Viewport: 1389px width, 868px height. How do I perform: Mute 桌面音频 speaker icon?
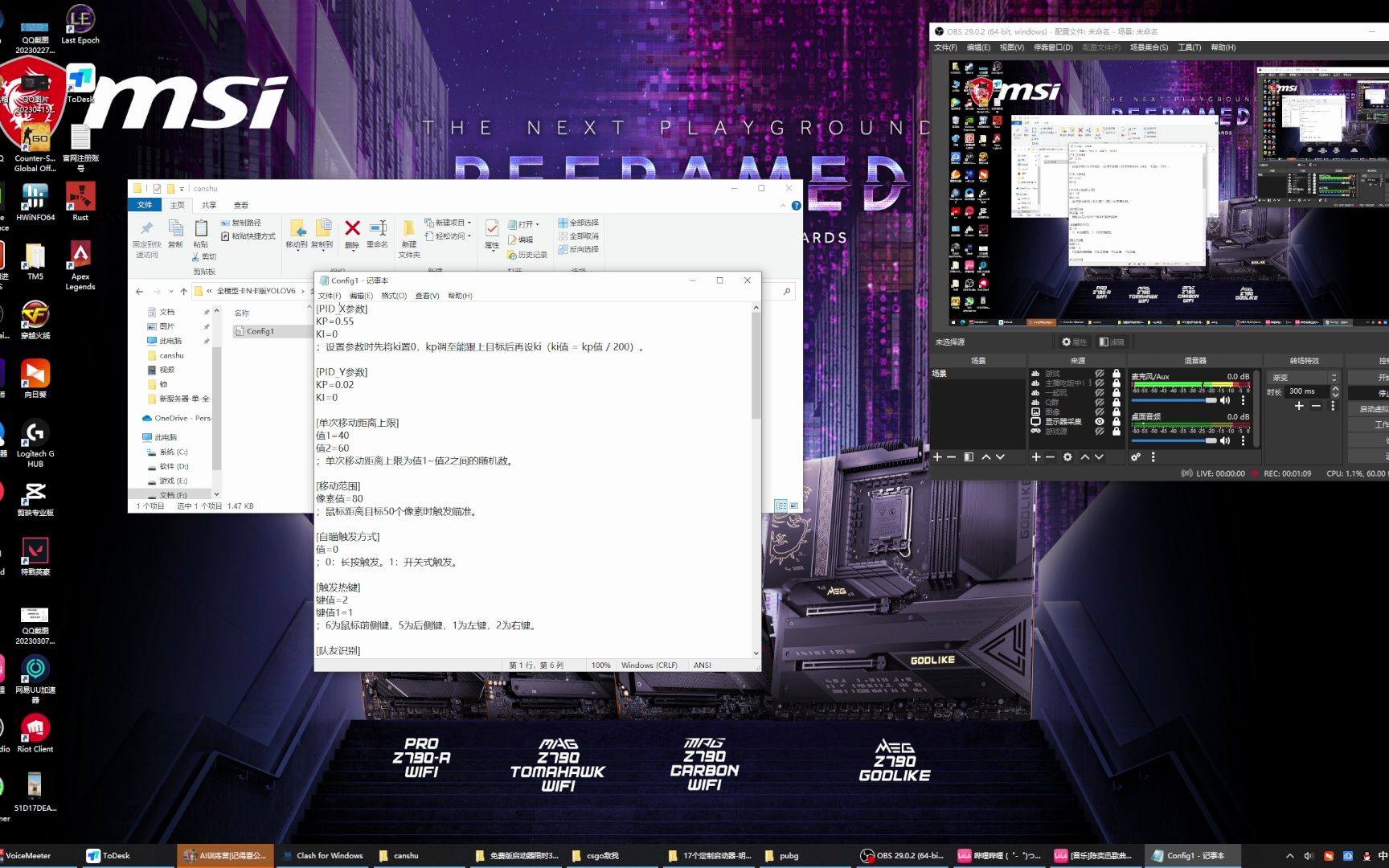click(1225, 440)
